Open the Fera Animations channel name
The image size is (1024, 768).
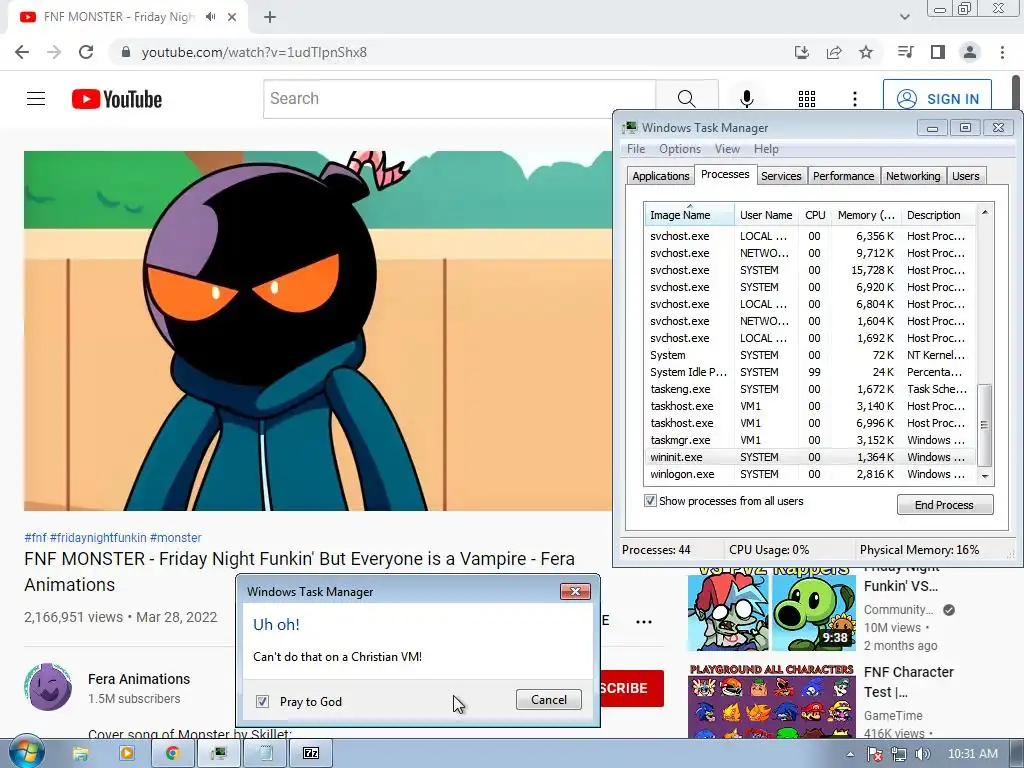[139, 679]
